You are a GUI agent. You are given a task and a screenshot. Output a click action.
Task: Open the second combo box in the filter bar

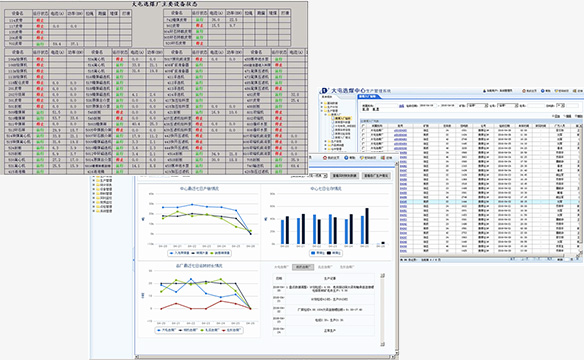click(508, 106)
